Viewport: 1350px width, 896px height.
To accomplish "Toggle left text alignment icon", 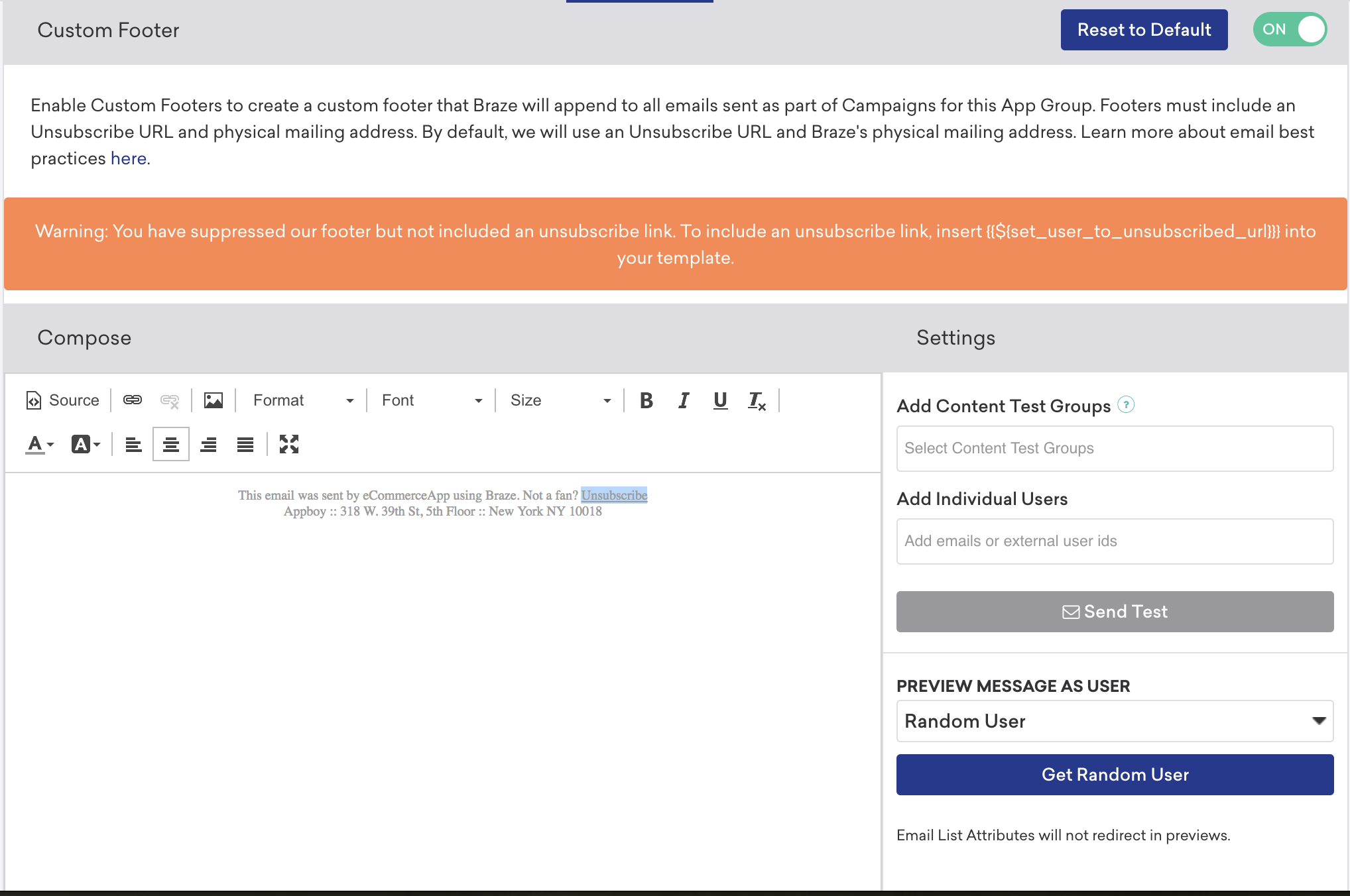I will point(133,443).
